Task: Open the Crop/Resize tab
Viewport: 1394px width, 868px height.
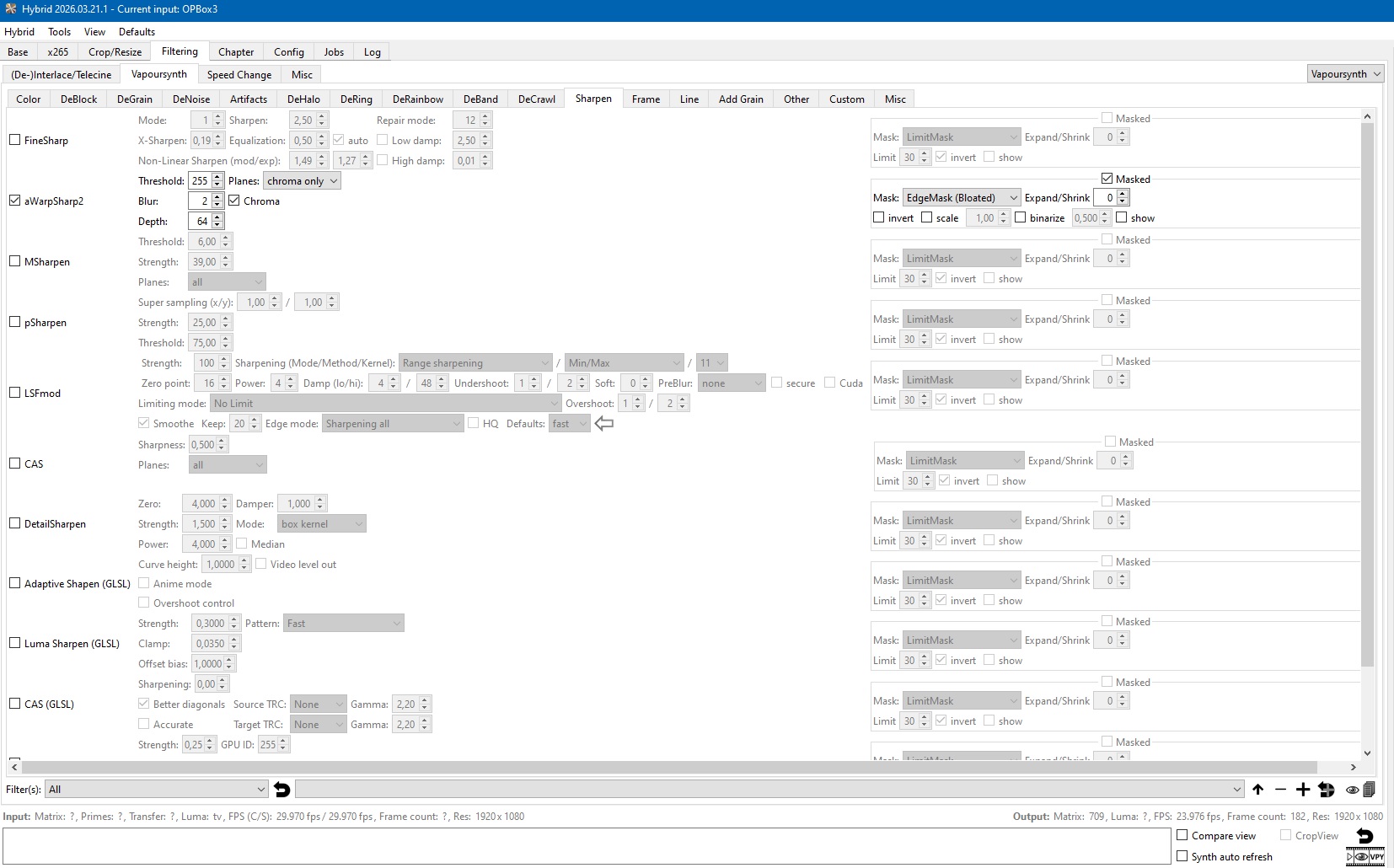Action: (115, 52)
